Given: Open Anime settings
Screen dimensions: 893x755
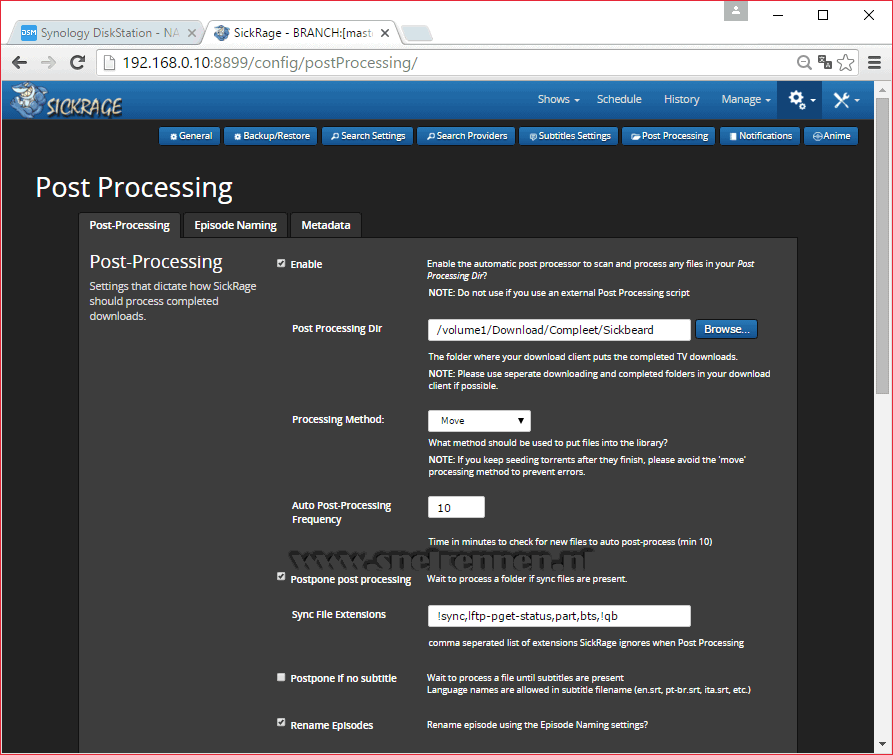Looking at the screenshot, I should coord(831,136).
